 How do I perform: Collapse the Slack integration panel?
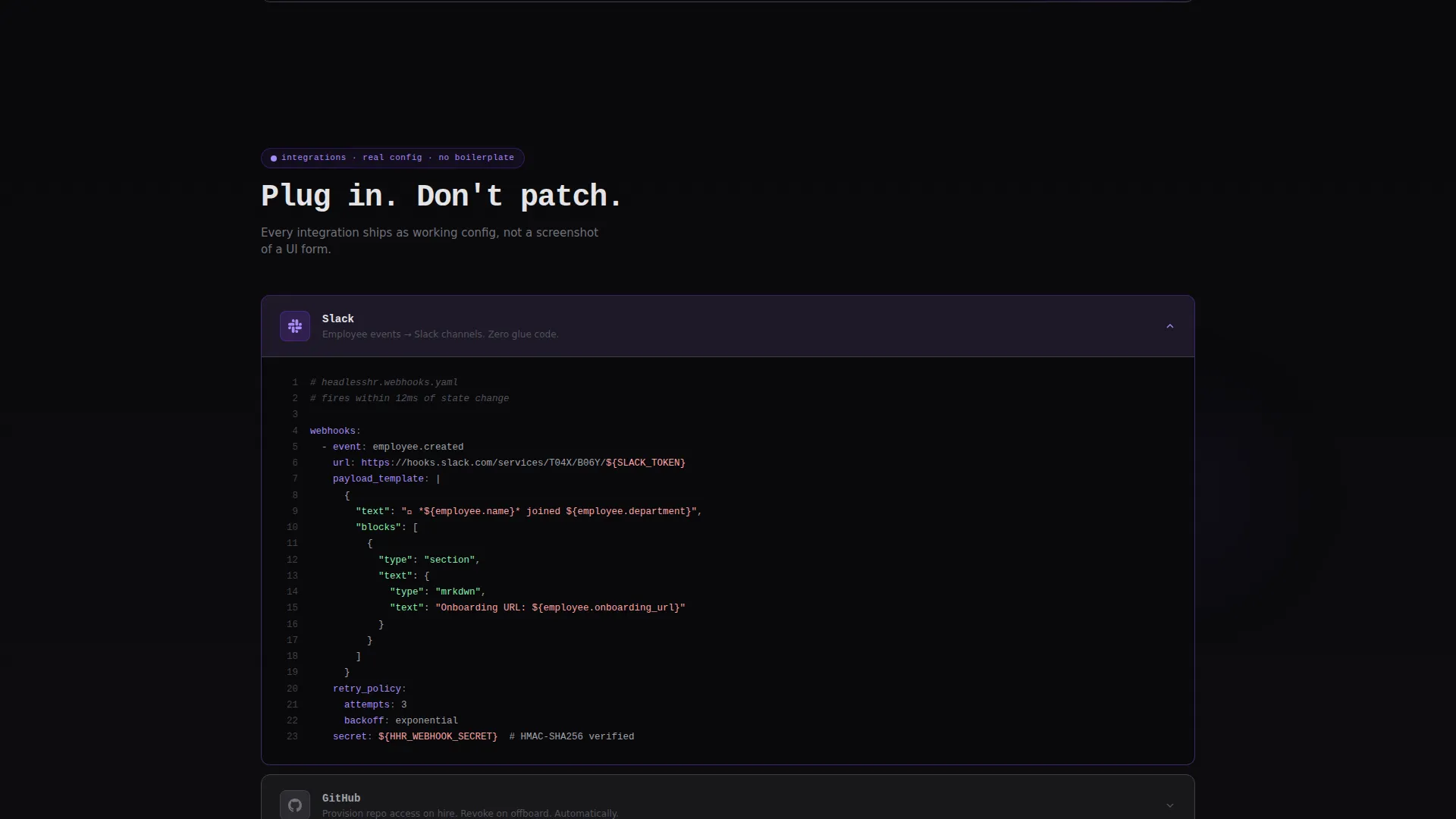pos(1169,326)
